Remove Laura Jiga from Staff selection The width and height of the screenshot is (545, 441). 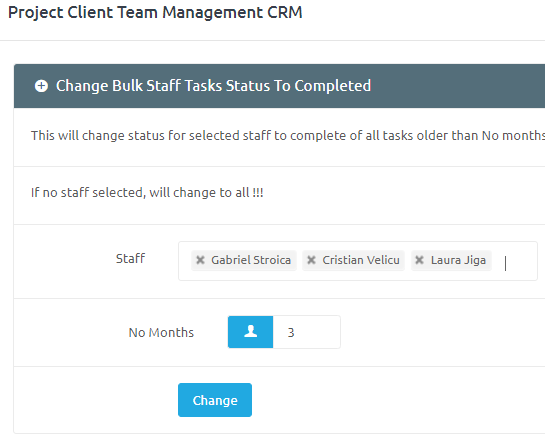[420, 260]
